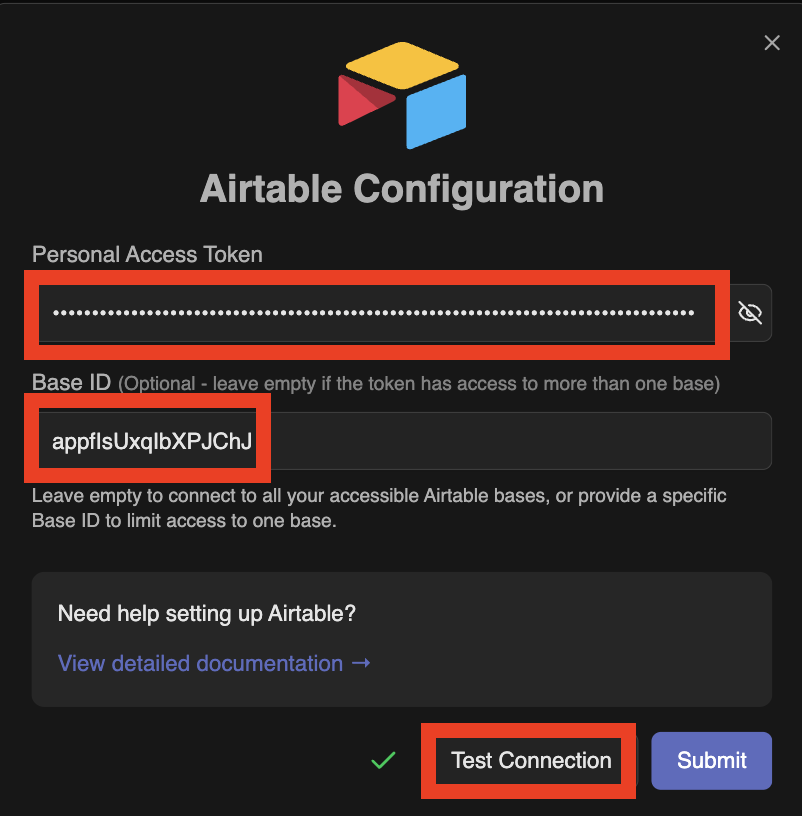This screenshot has height=816, width=802.
Task: Click Test Connection
Action: pyautogui.click(x=528, y=761)
